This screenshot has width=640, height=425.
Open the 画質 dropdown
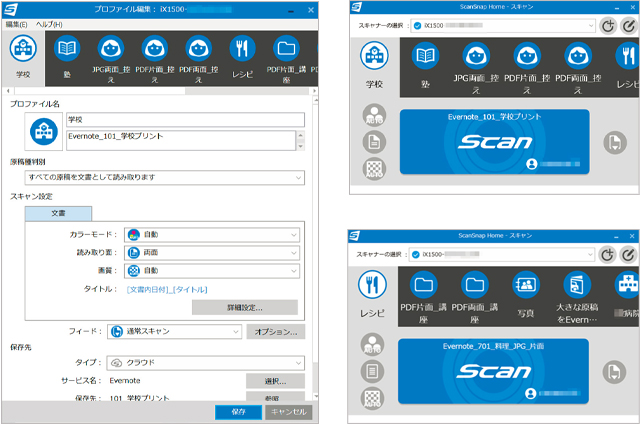tap(212, 271)
